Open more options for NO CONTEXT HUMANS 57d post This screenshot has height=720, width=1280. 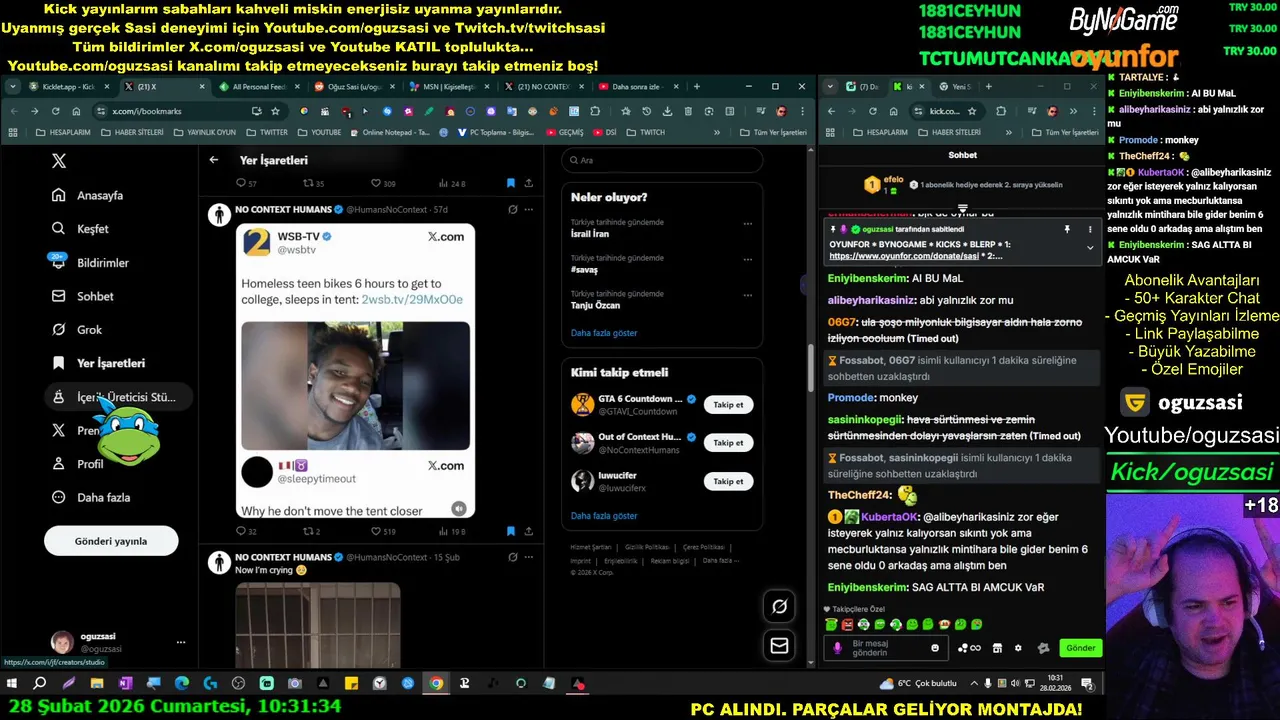[529, 209]
